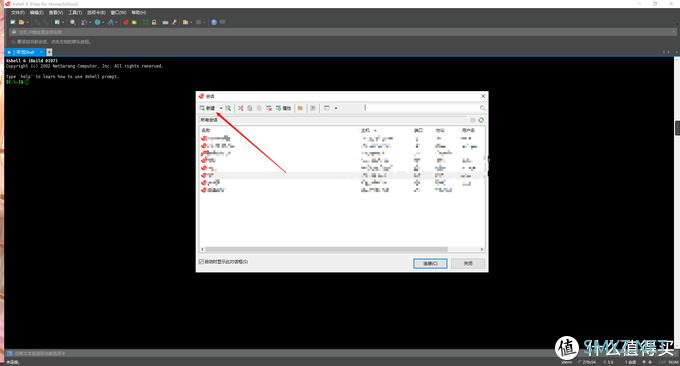The image size is (680, 366).
Task: Click the 所有会话 path bar
Action: pyautogui.click(x=333, y=120)
